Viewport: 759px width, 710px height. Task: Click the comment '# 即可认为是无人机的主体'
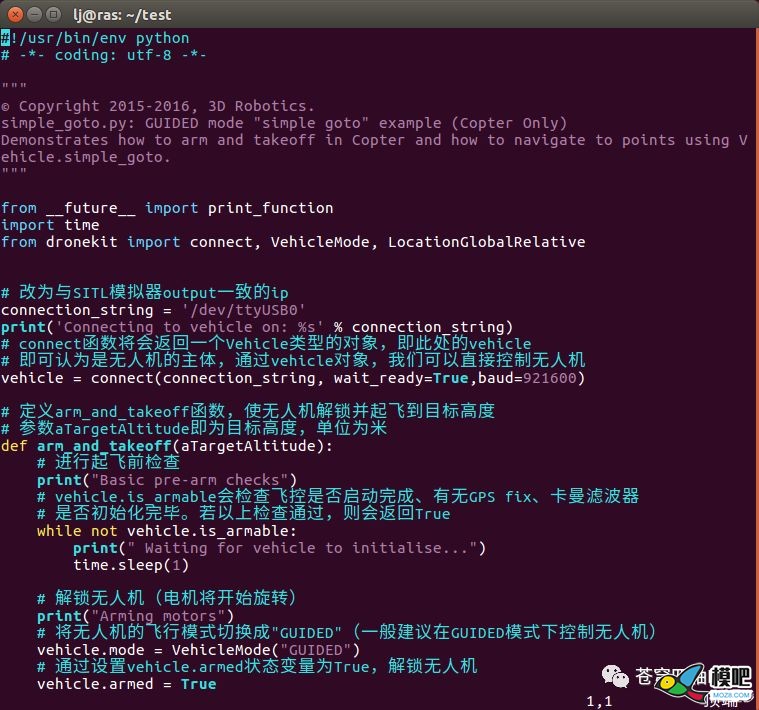coord(293,361)
